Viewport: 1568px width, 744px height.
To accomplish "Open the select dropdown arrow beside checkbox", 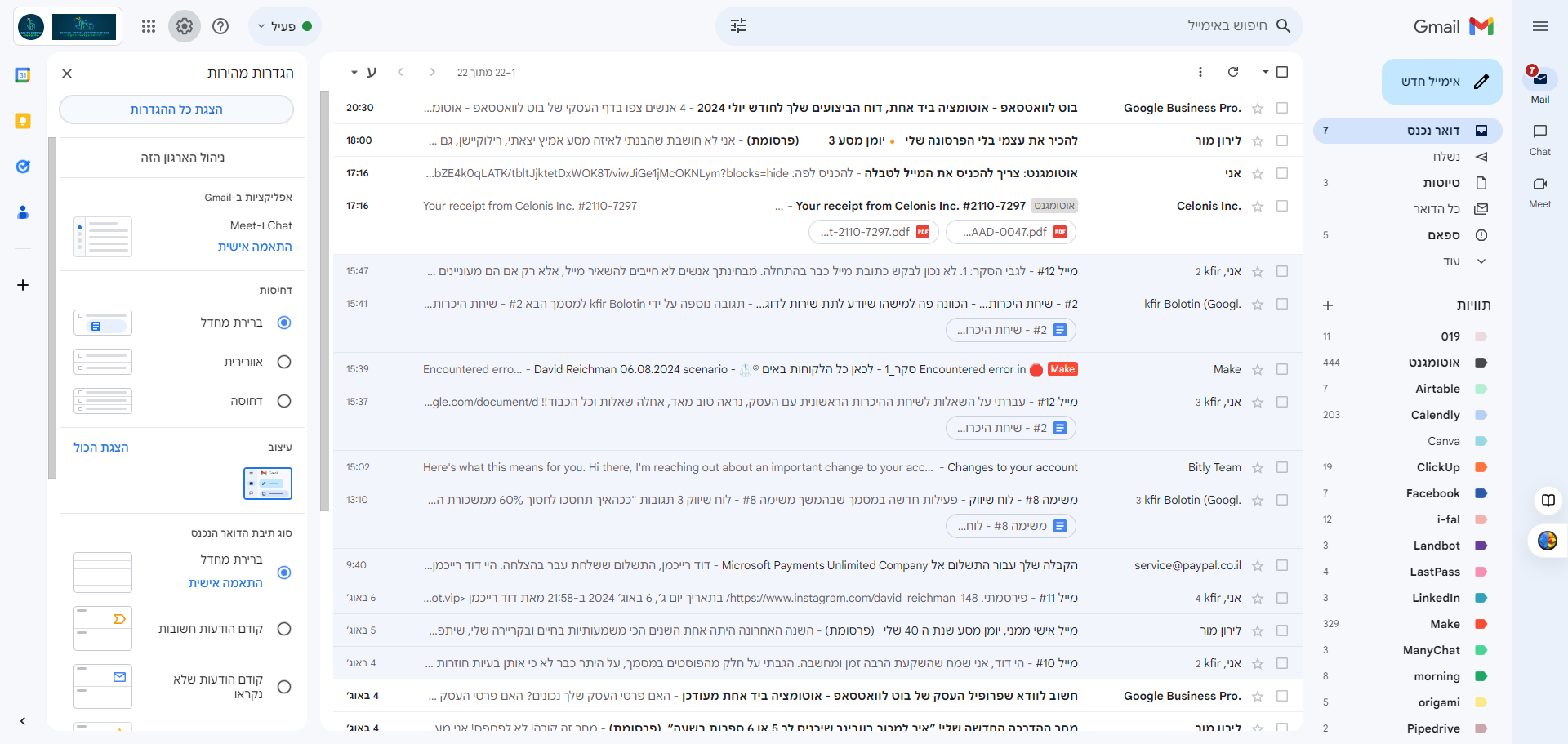I will tap(1265, 72).
